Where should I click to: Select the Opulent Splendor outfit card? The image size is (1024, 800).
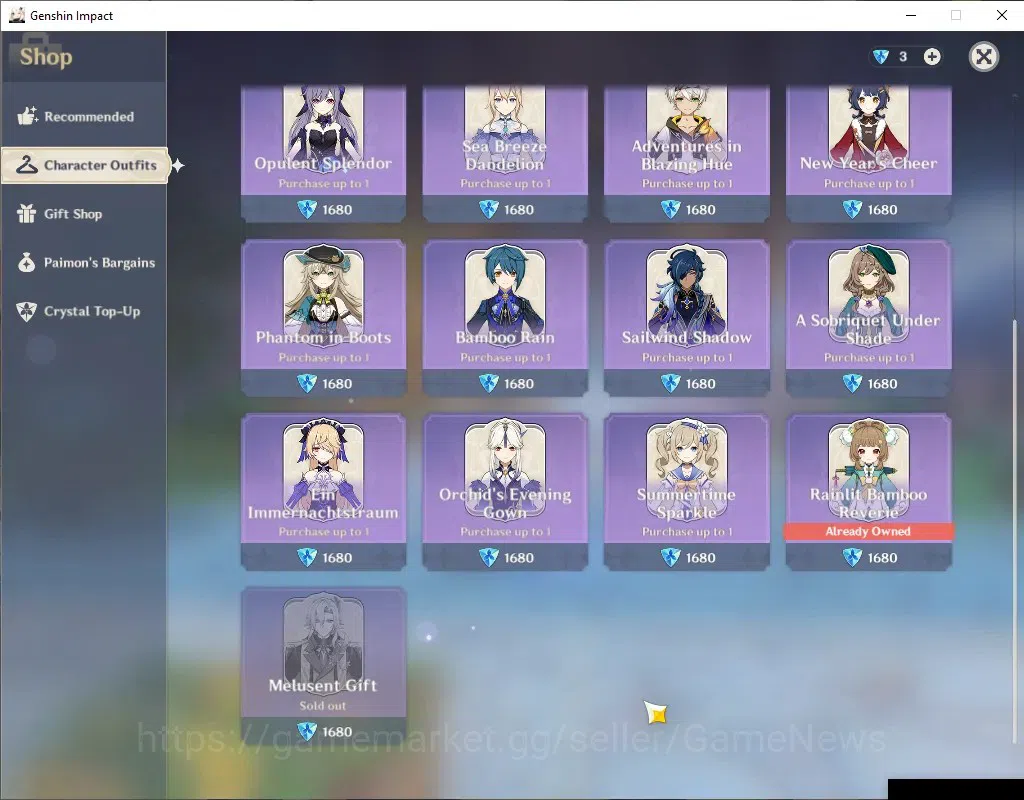(x=323, y=153)
